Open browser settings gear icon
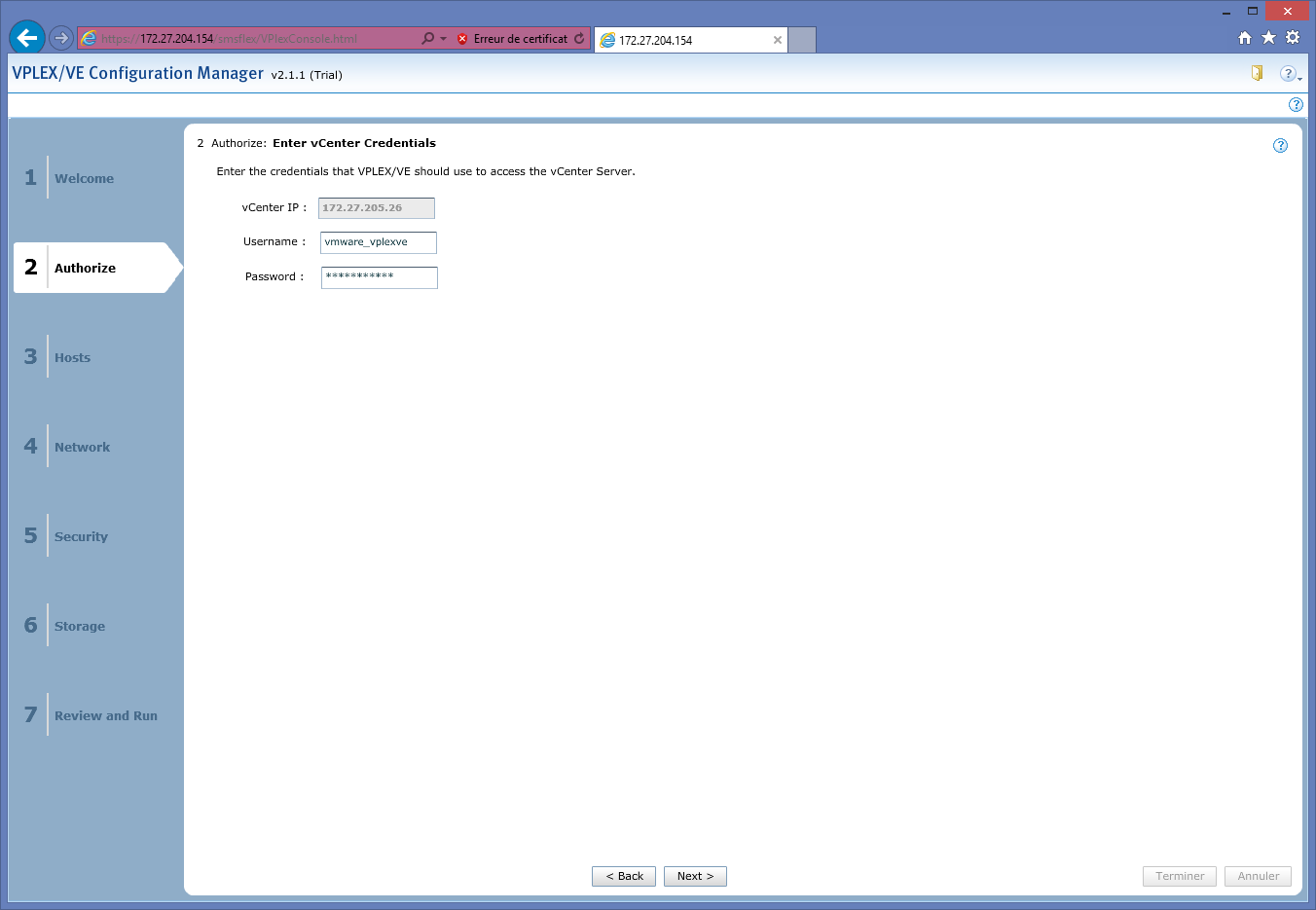This screenshot has height=910, width=1316. [x=1293, y=38]
